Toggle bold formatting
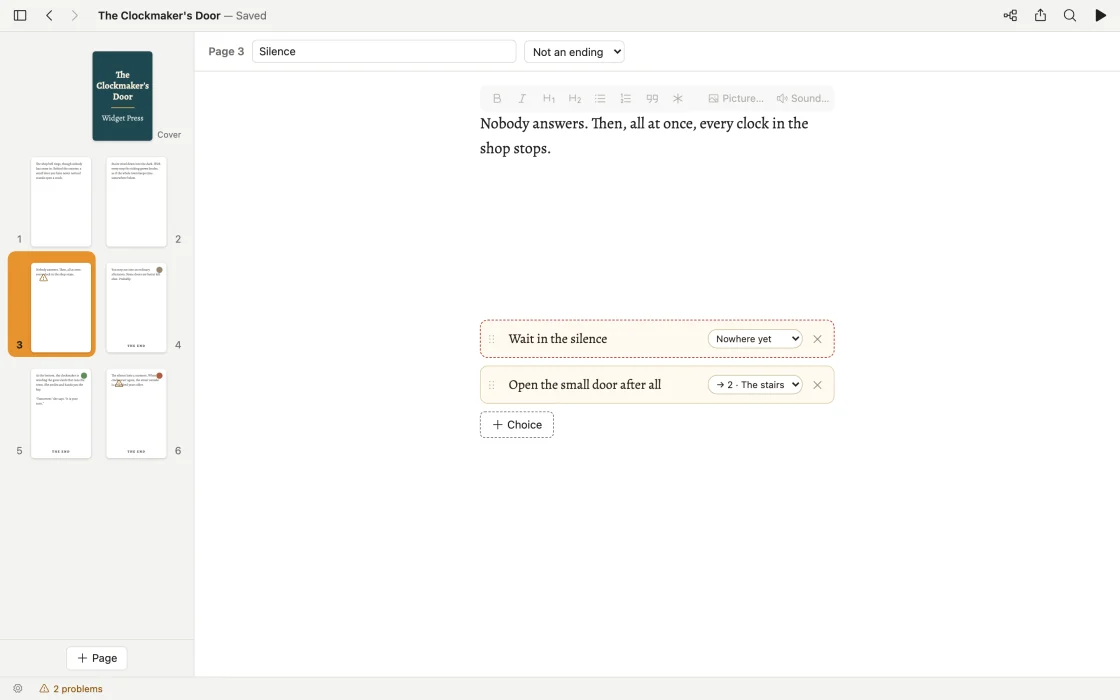1120x700 pixels. coord(497,99)
